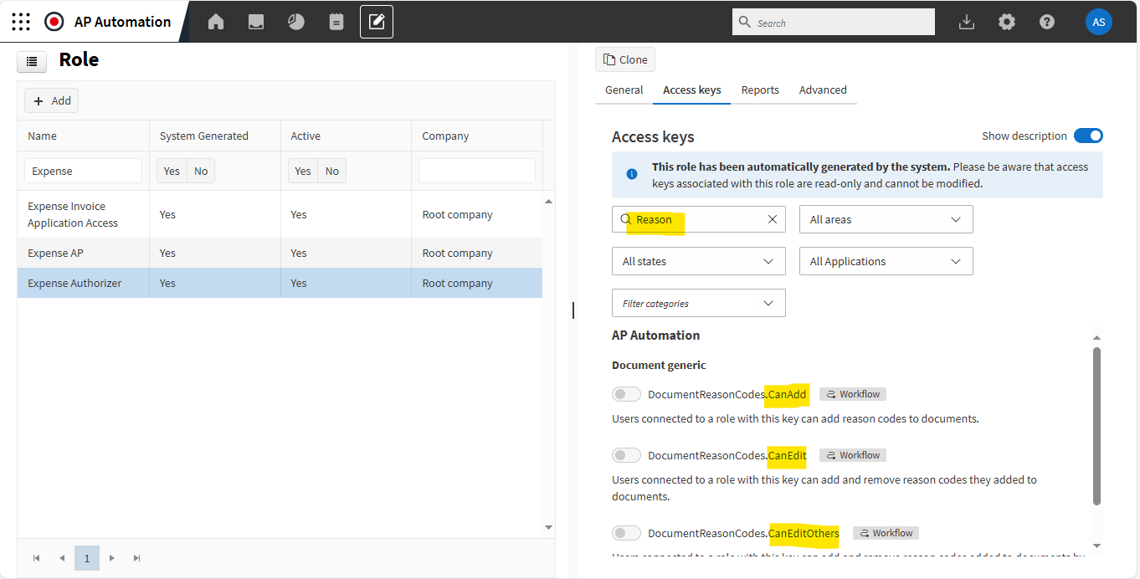This screenshot has height=579, width=1140.
Task: Open the pie chart reports icon
Action: click(296, 22)
